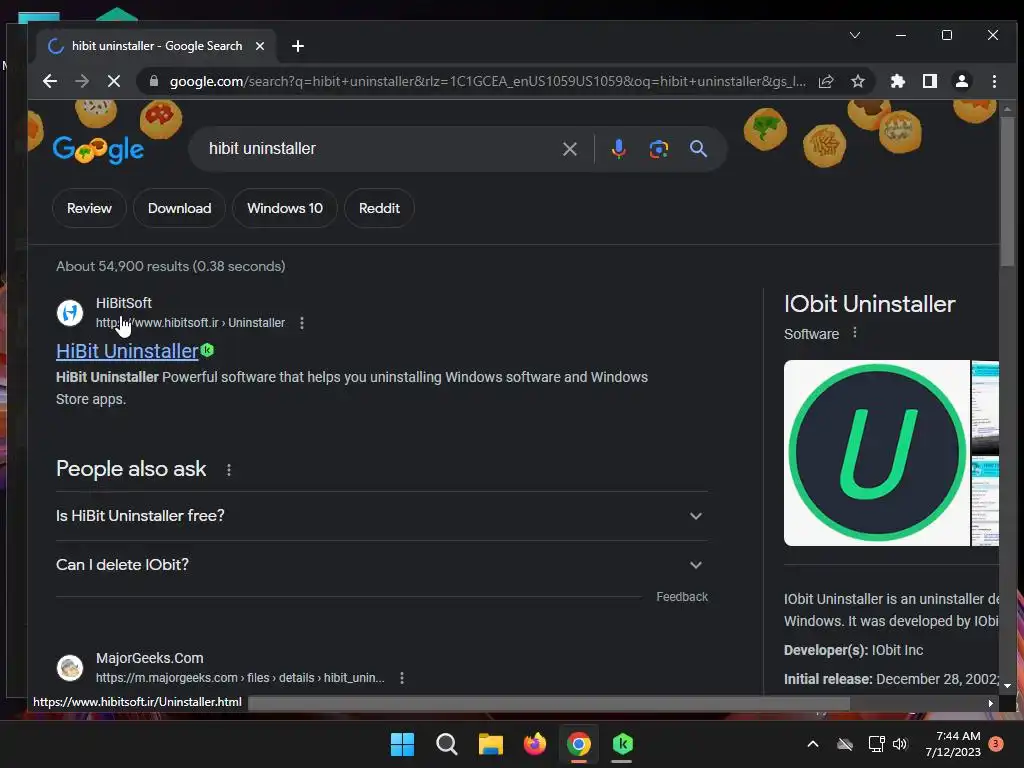Open the HiBit Uninstaller result link
Image resolution: width=1024 pixels, height=768 pixels.
[x=127, y=351]
